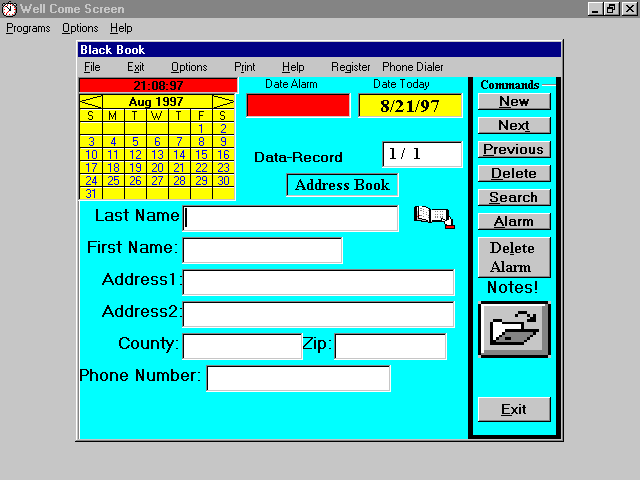Click the Exit button in Commands panel
The image size is (640, 480).
[514, 409]
